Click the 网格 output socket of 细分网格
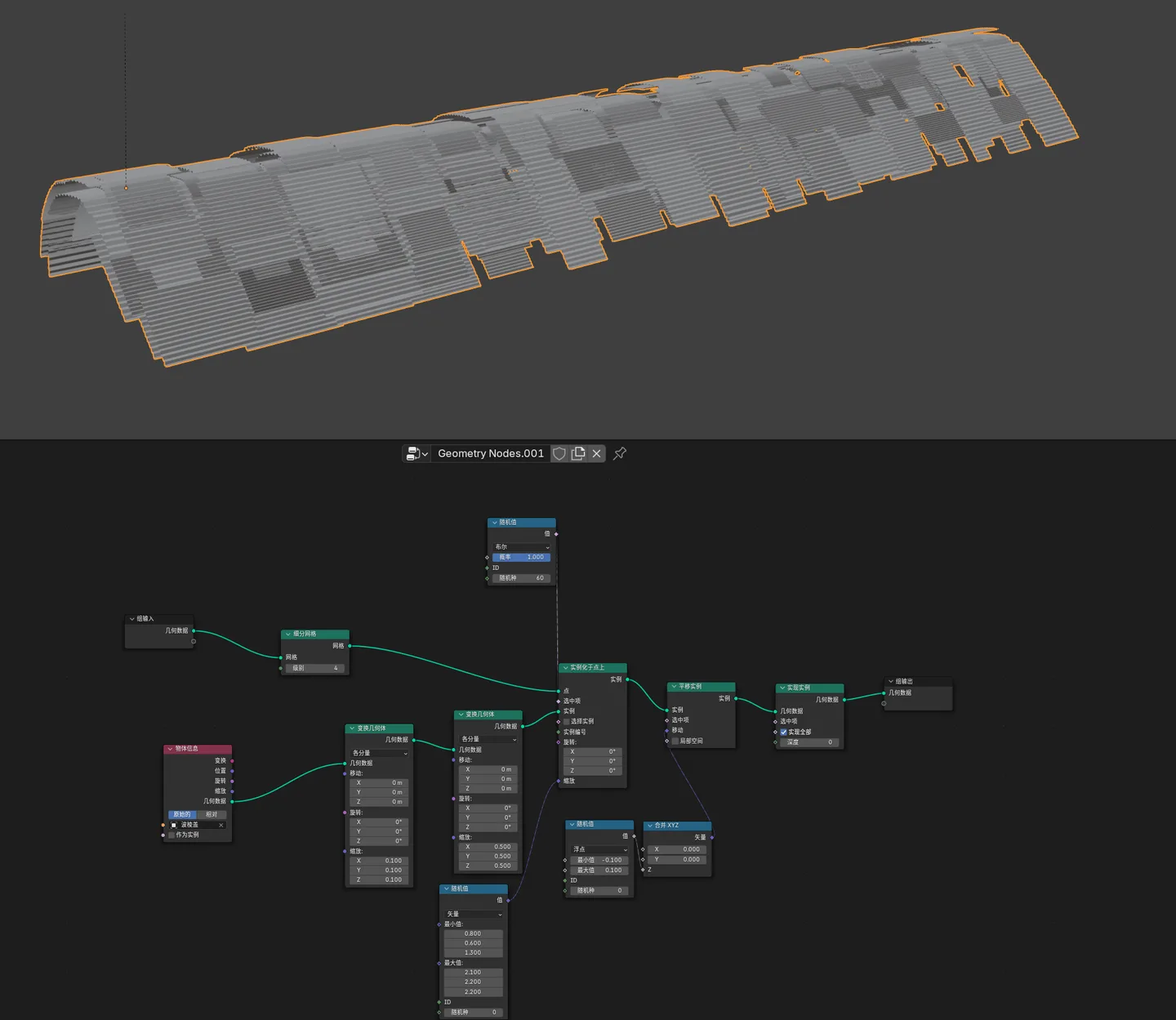The width and height of the screenshot is (1176, 1020). [x=350, y=646]
